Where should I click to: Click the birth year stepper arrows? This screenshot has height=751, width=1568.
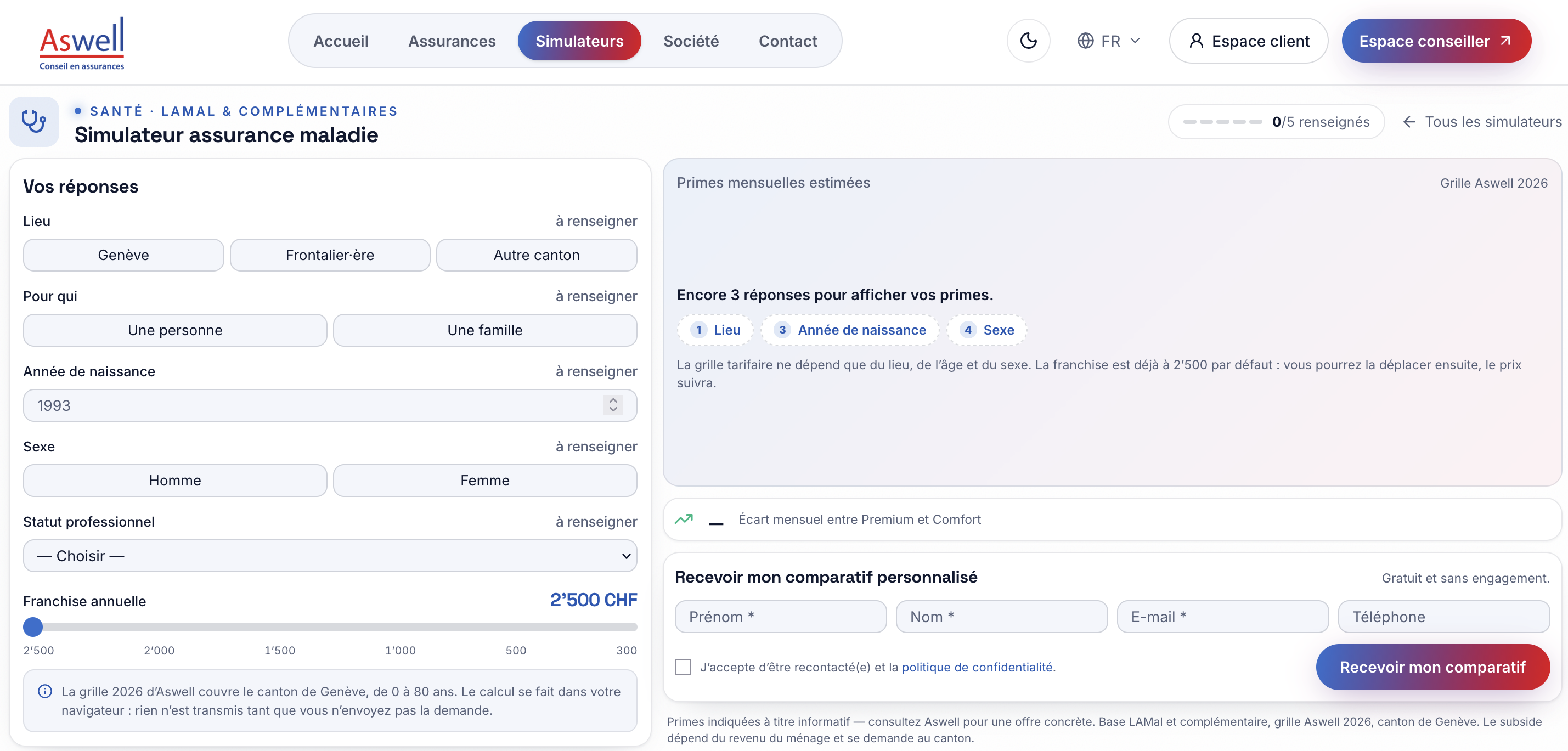point(613,405)
